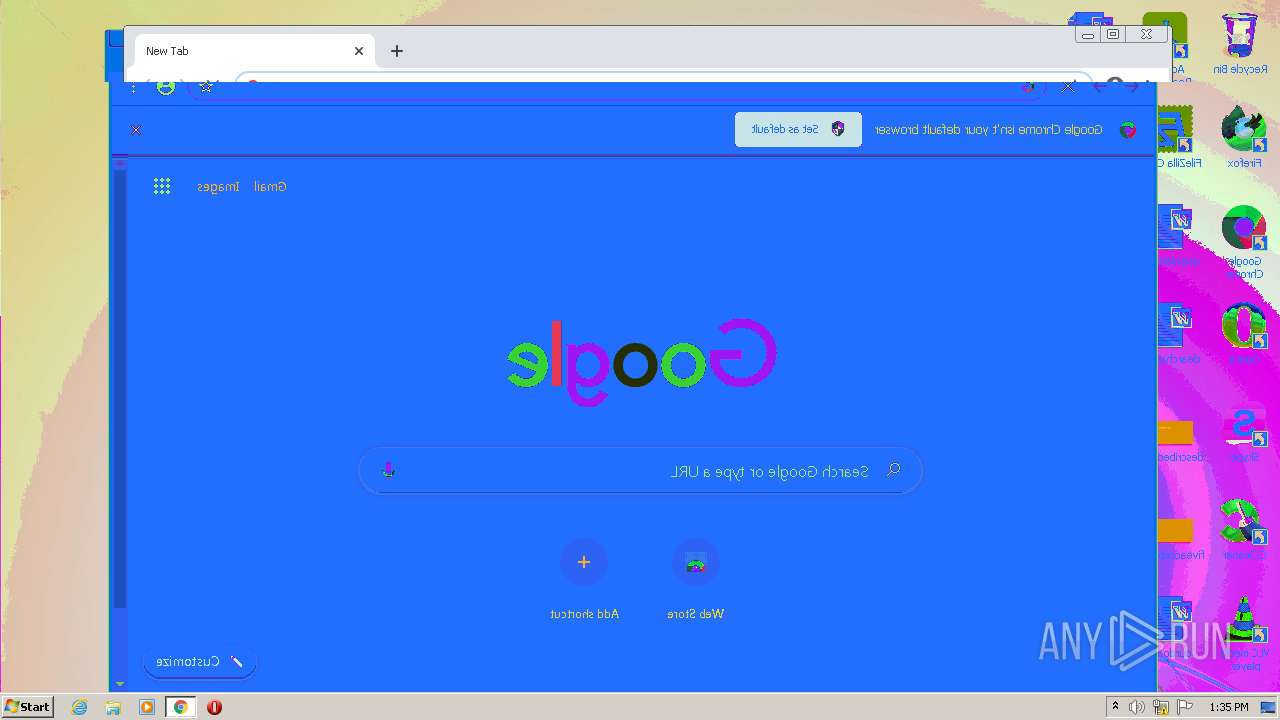Click the mirrored stop/reload X button

(x=1068, y=87)
